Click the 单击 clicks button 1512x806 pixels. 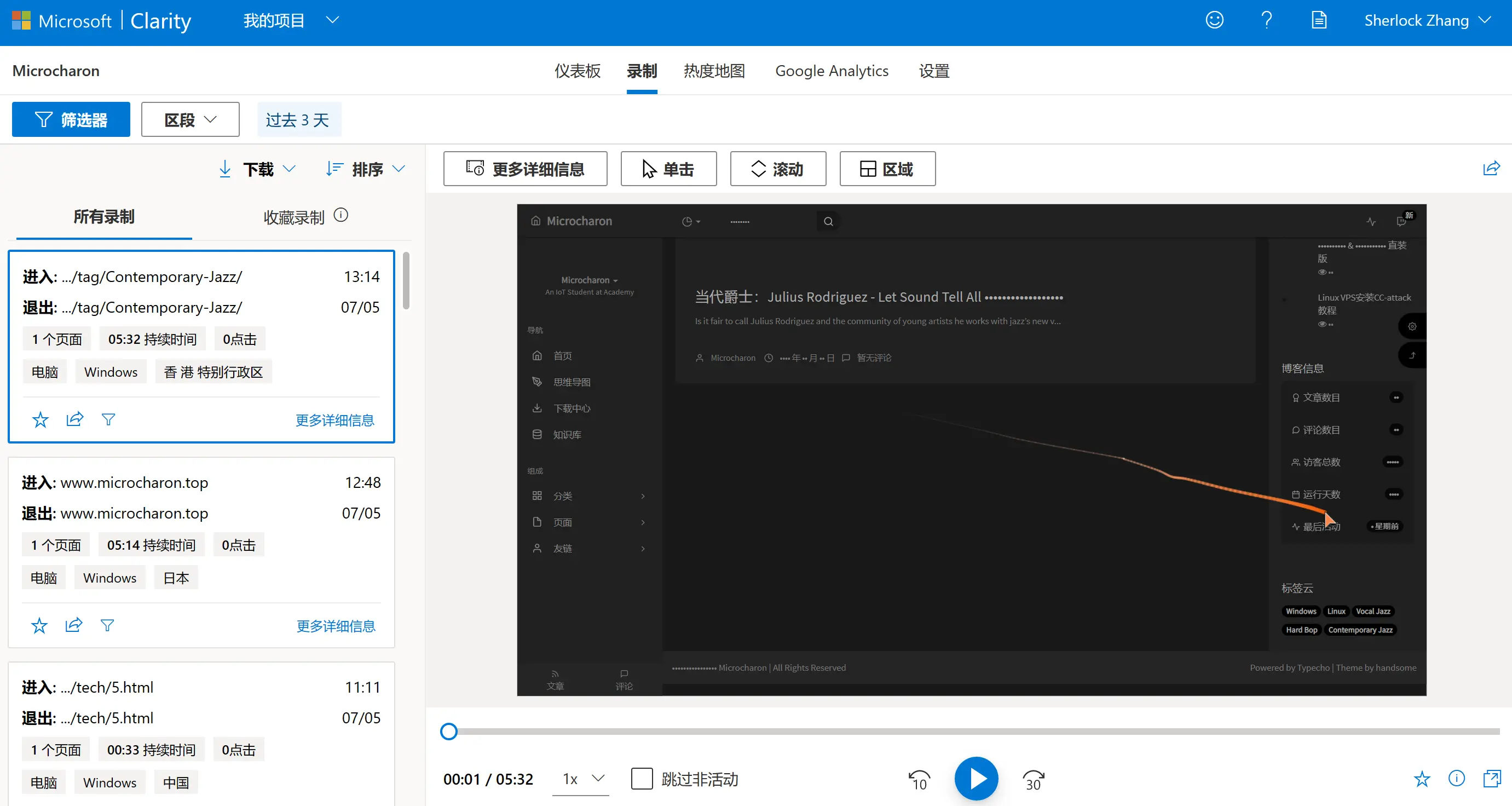668,169
